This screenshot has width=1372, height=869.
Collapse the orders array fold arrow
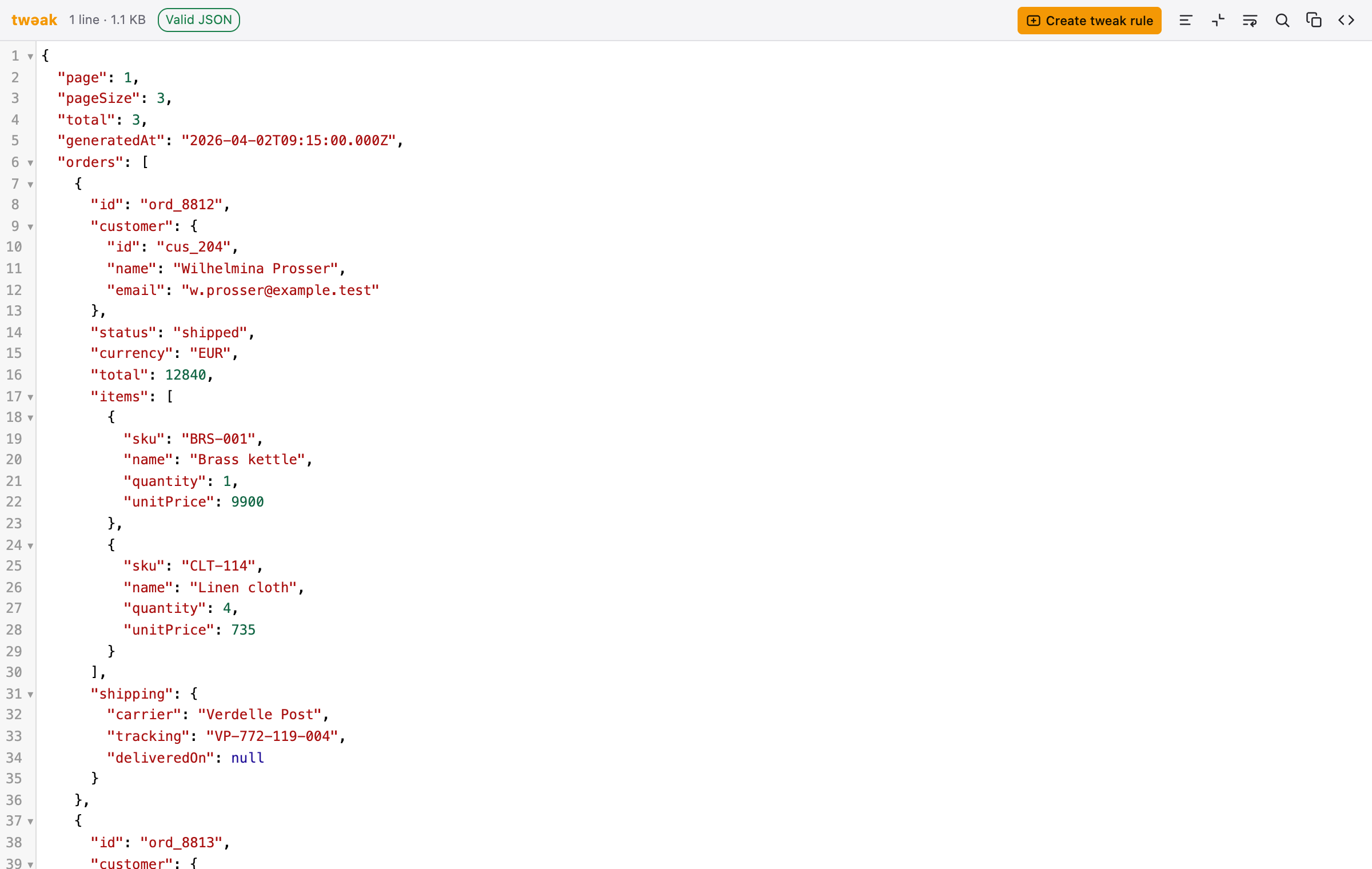pos(30,163)
